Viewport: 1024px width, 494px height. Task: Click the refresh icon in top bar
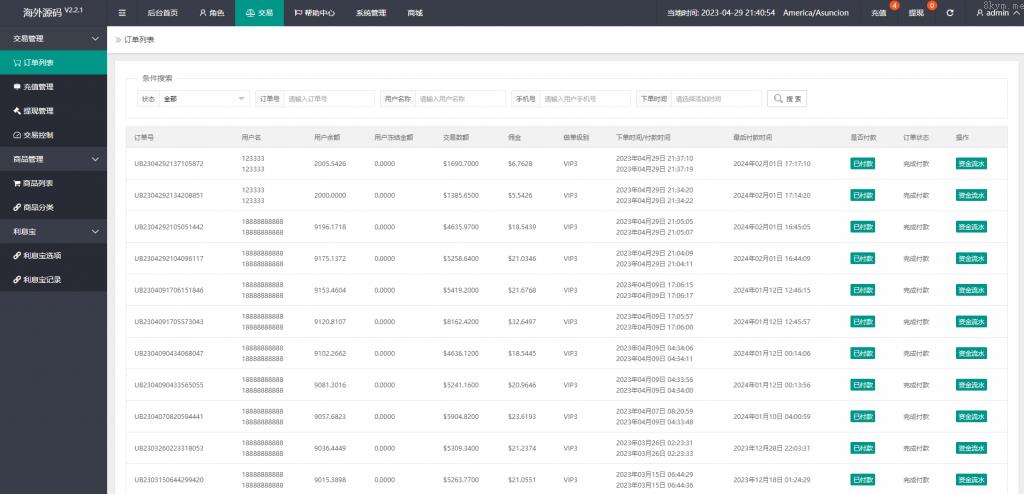949,13
